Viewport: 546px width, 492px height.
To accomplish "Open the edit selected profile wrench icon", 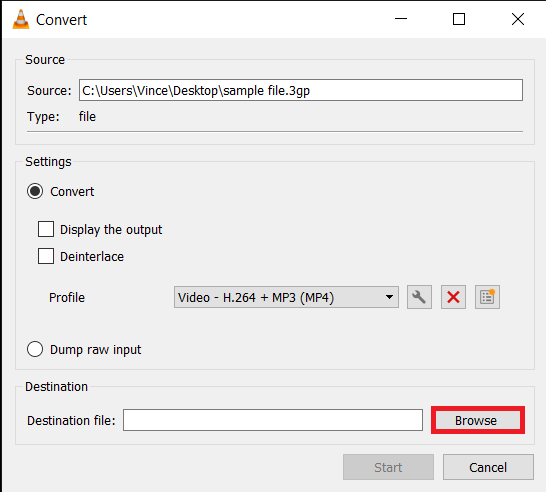I will [419, 297].
